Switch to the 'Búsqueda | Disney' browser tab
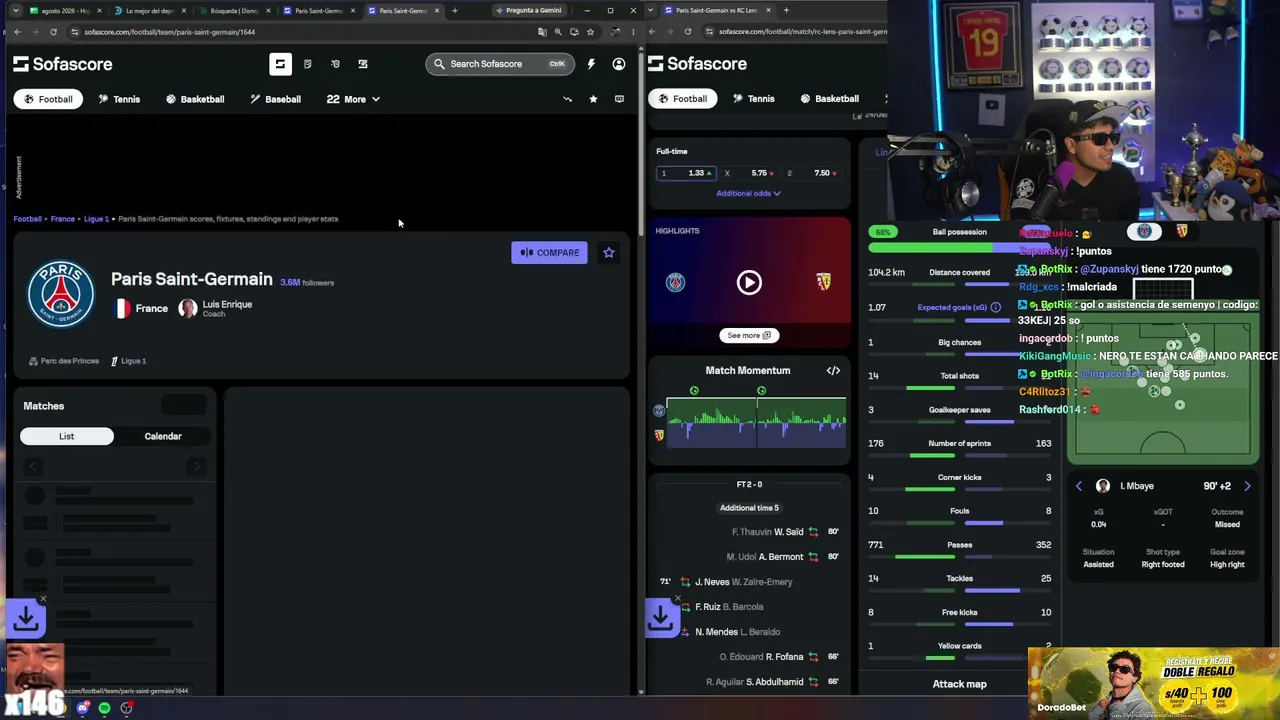This screenshot has width=1280, height=720. [234, 10]
